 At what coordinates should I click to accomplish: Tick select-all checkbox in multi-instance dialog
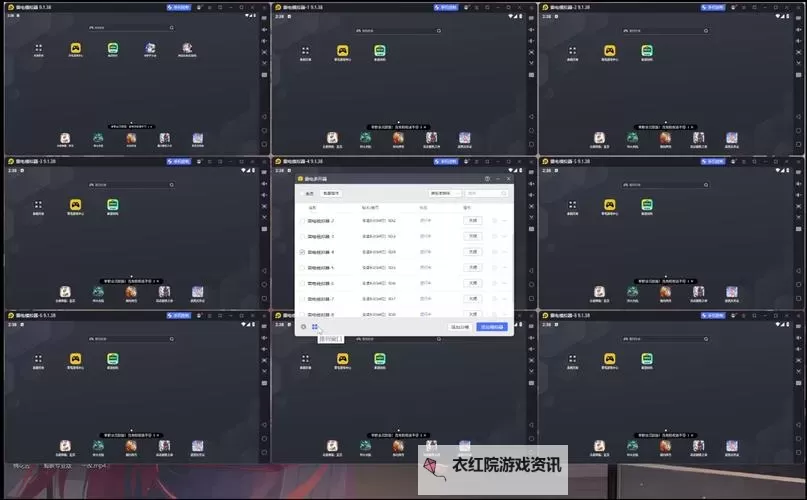click(302, 194)
